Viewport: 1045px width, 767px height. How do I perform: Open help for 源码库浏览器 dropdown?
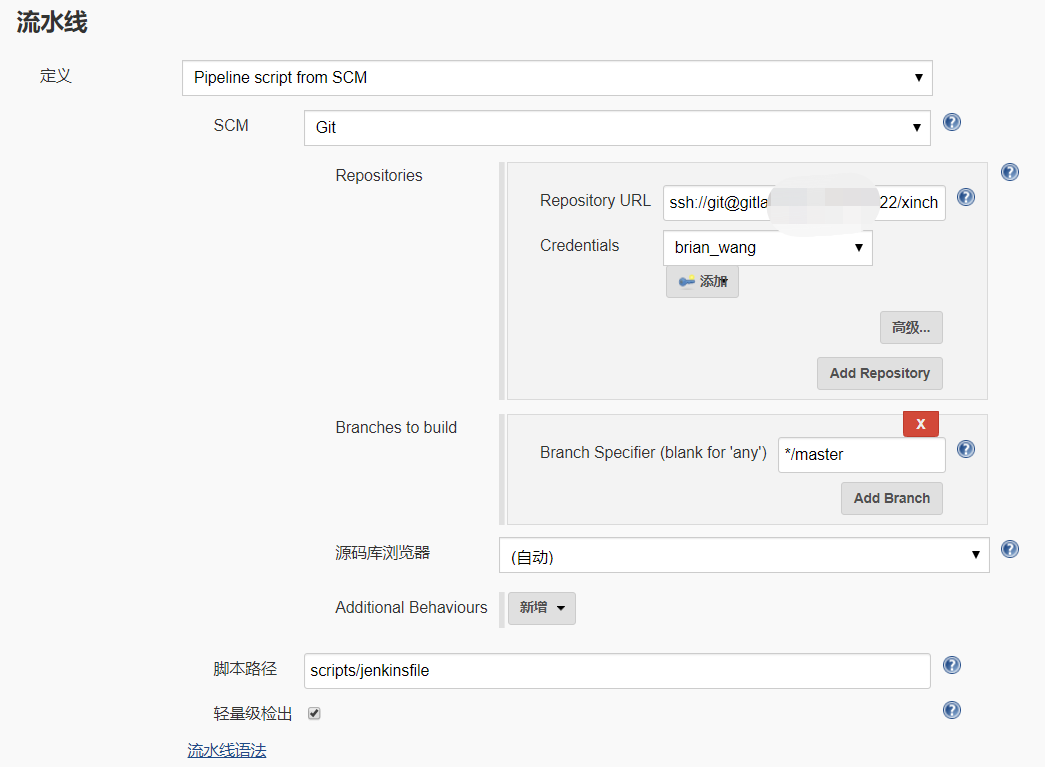[1010, 549]
